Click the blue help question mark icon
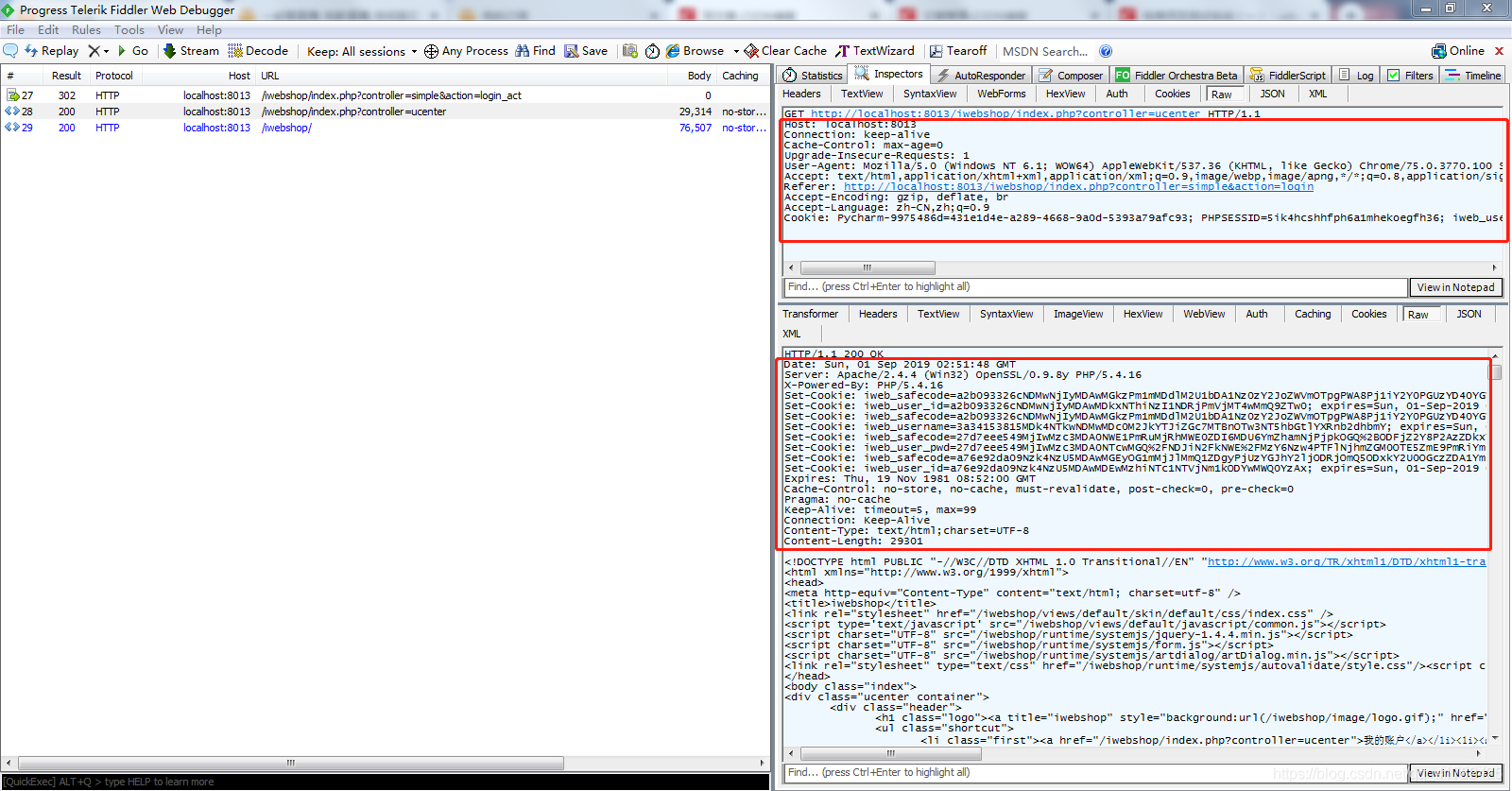Viewport: 1512px width, 791px height. point(1106,51)
